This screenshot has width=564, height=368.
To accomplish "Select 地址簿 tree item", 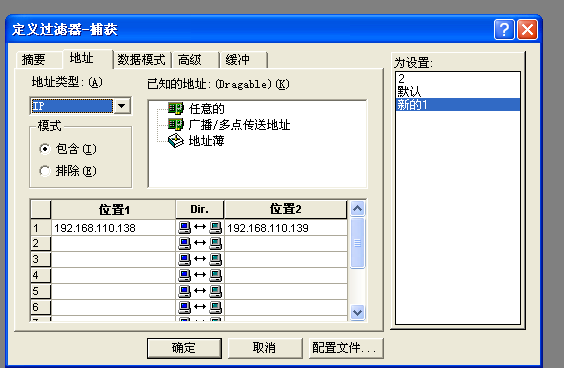I will pos(206,141).
